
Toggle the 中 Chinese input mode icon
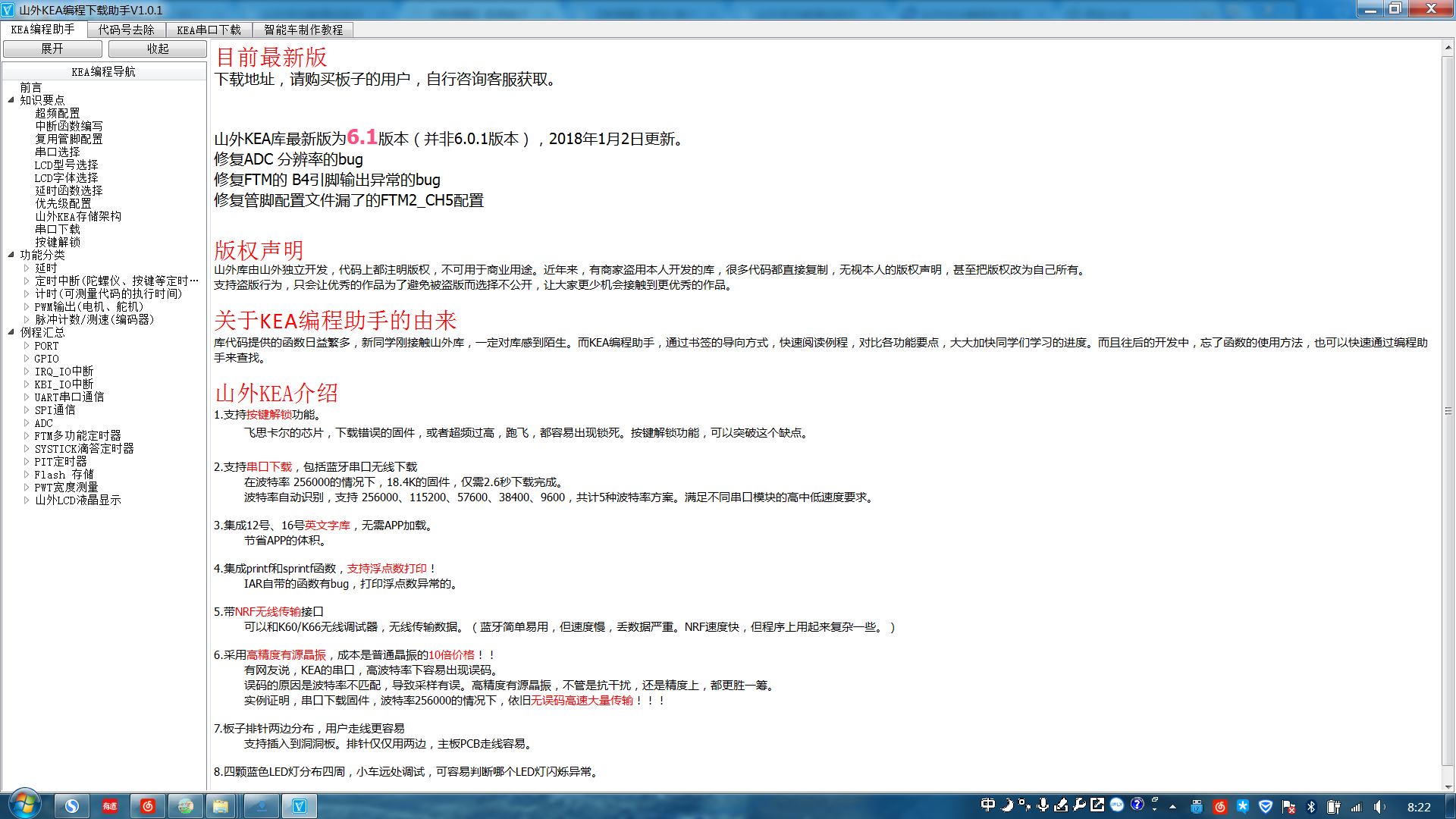point(988,805)
